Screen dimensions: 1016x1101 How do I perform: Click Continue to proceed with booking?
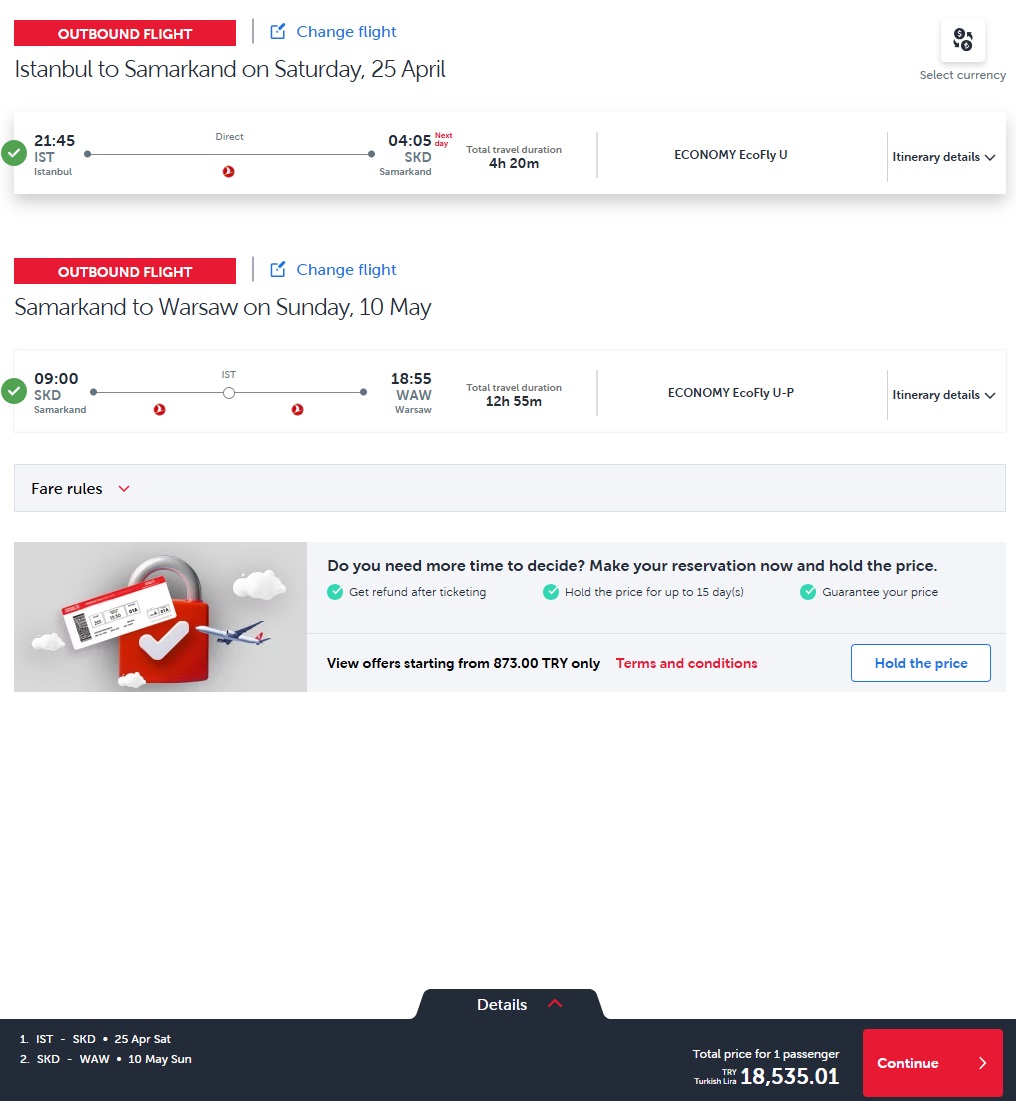[x=932, y=1063]
